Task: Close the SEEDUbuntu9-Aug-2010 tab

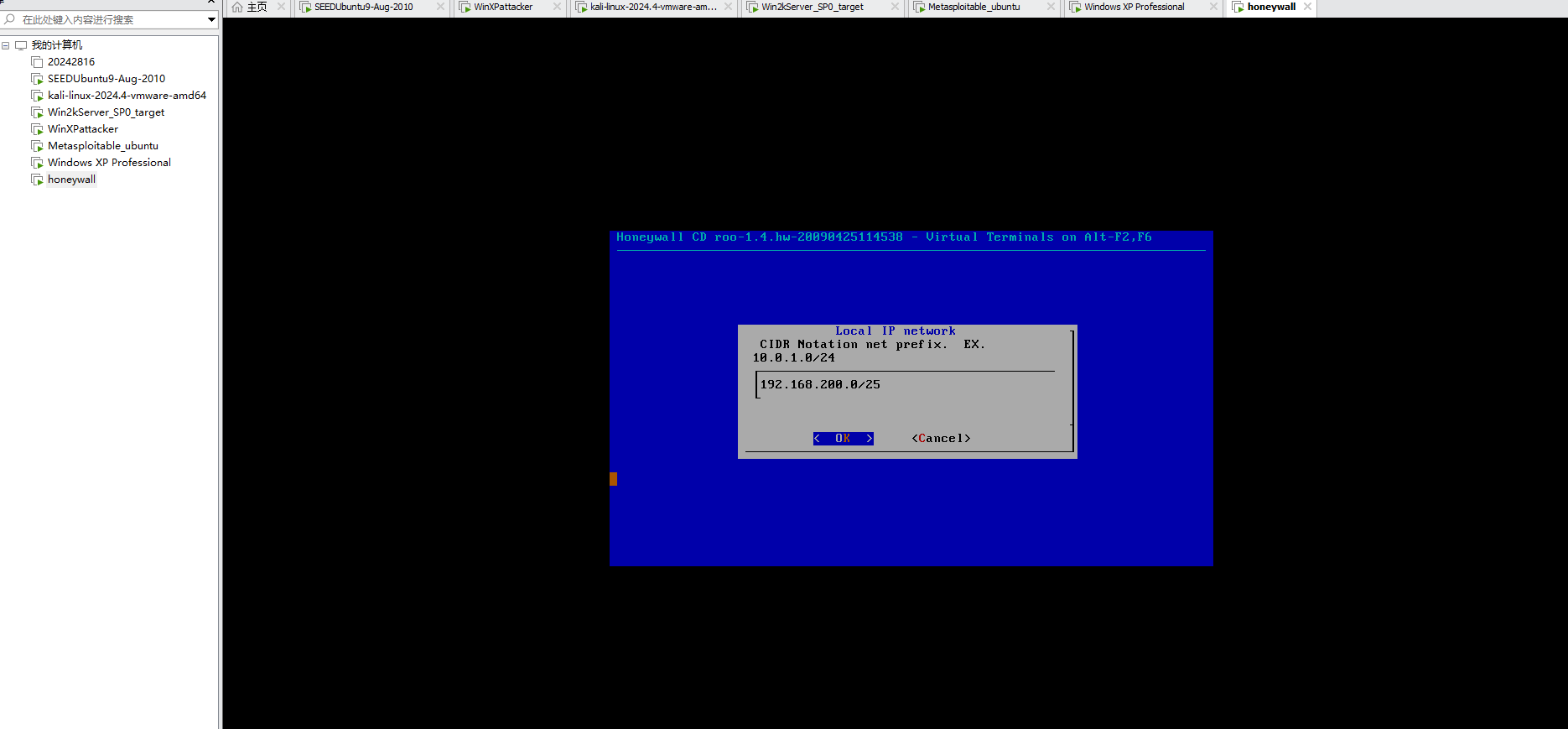Action: [440, 7]
